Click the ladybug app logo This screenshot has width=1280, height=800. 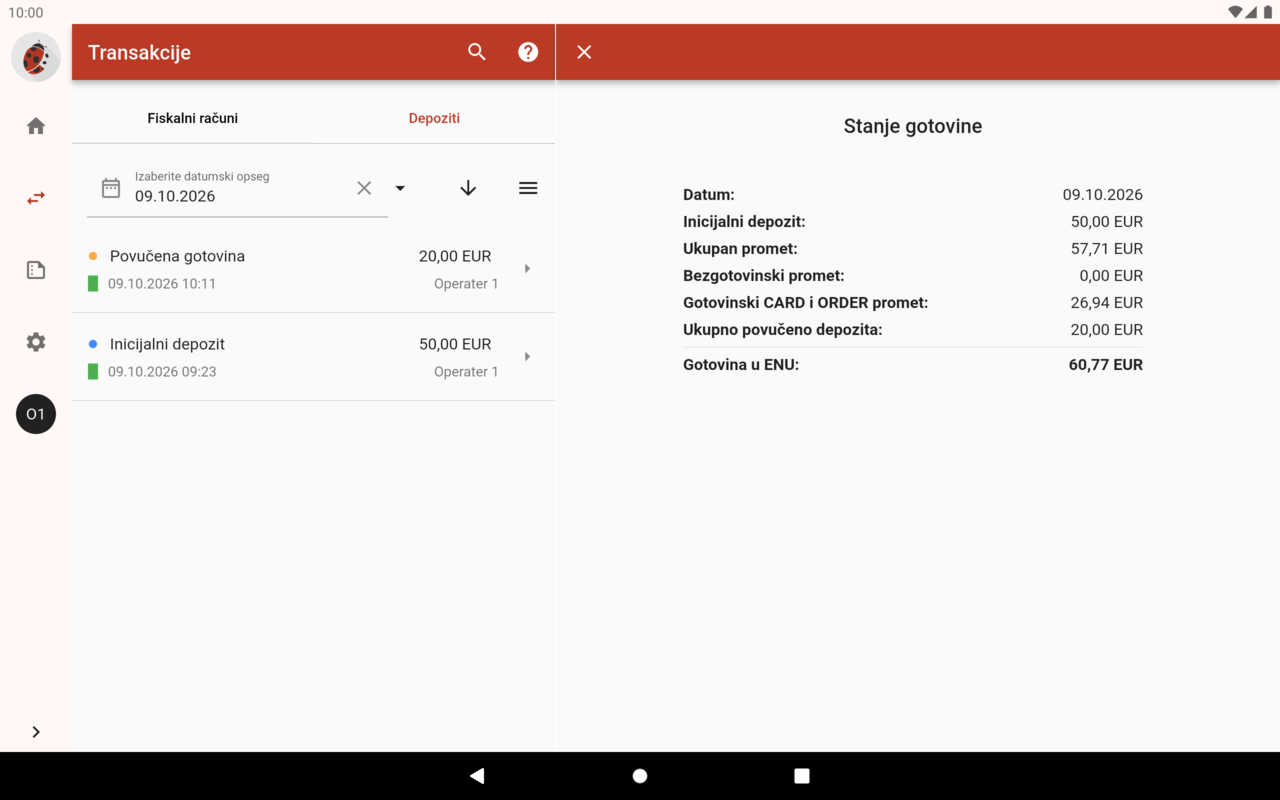(x=36, y=57)
